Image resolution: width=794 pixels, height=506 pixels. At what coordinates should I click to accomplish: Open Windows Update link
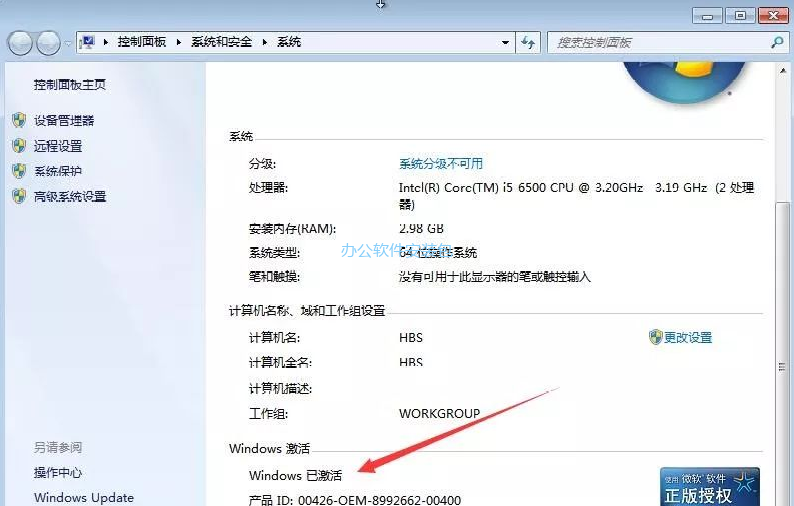coord(84,498)
